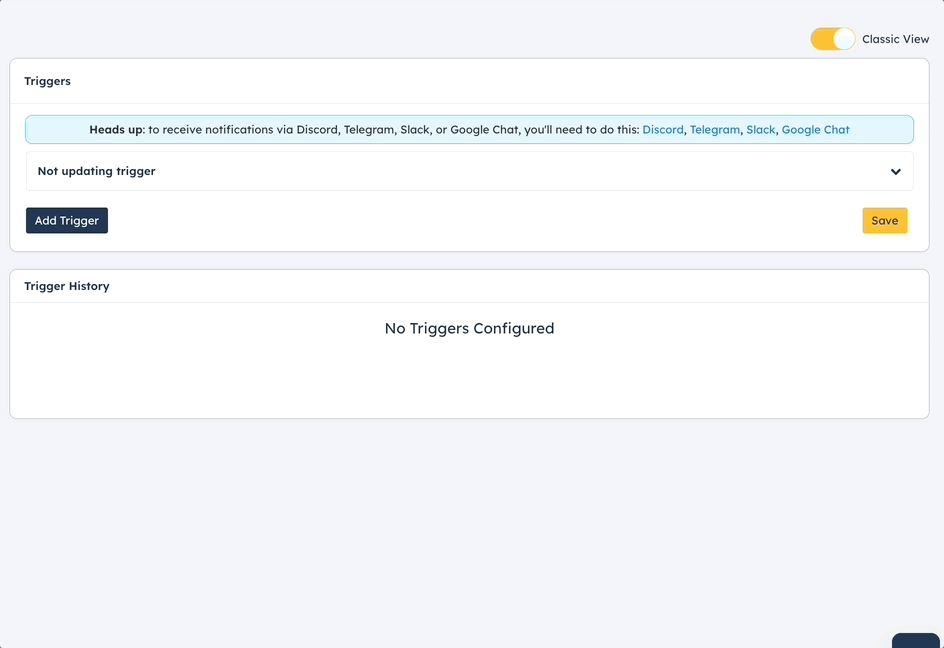Screen dimensions: 944x648
Task: Click the Classic View label
Action: coord(895,39)
